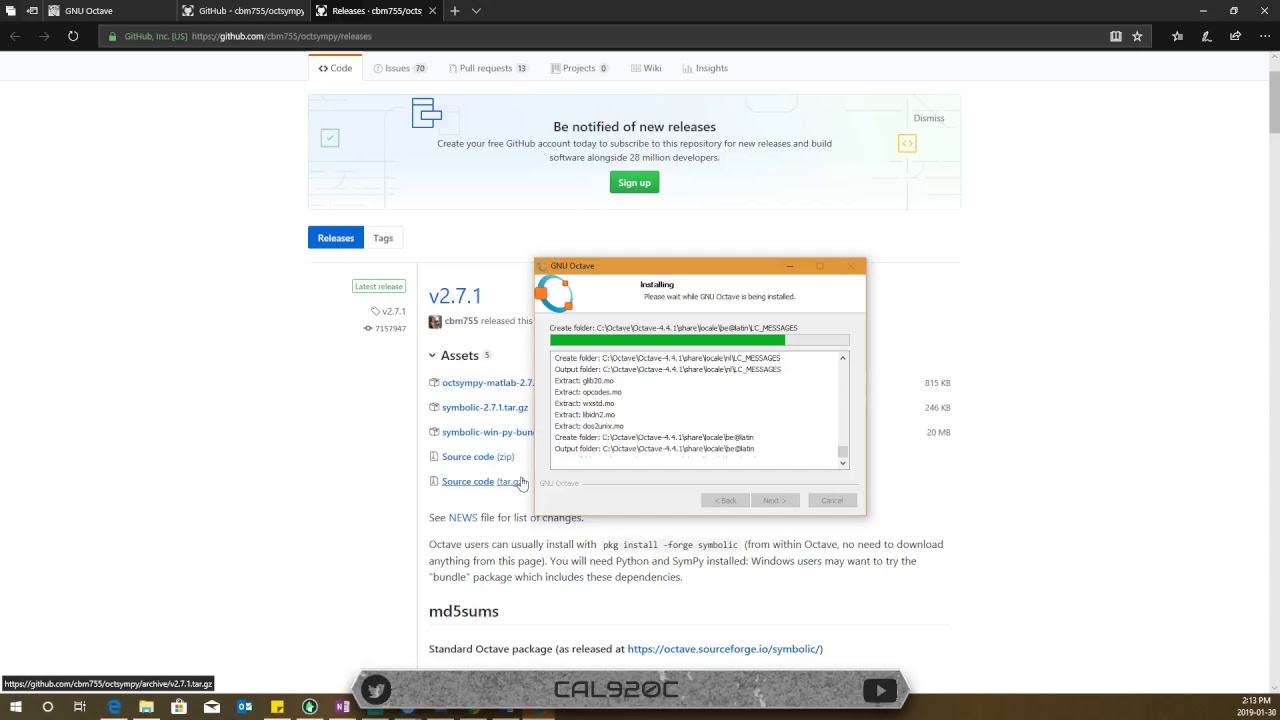The height and width of the screenshot is (720, 1280).
Task: Click the green Sign up button
Action: tap(634, 183)
